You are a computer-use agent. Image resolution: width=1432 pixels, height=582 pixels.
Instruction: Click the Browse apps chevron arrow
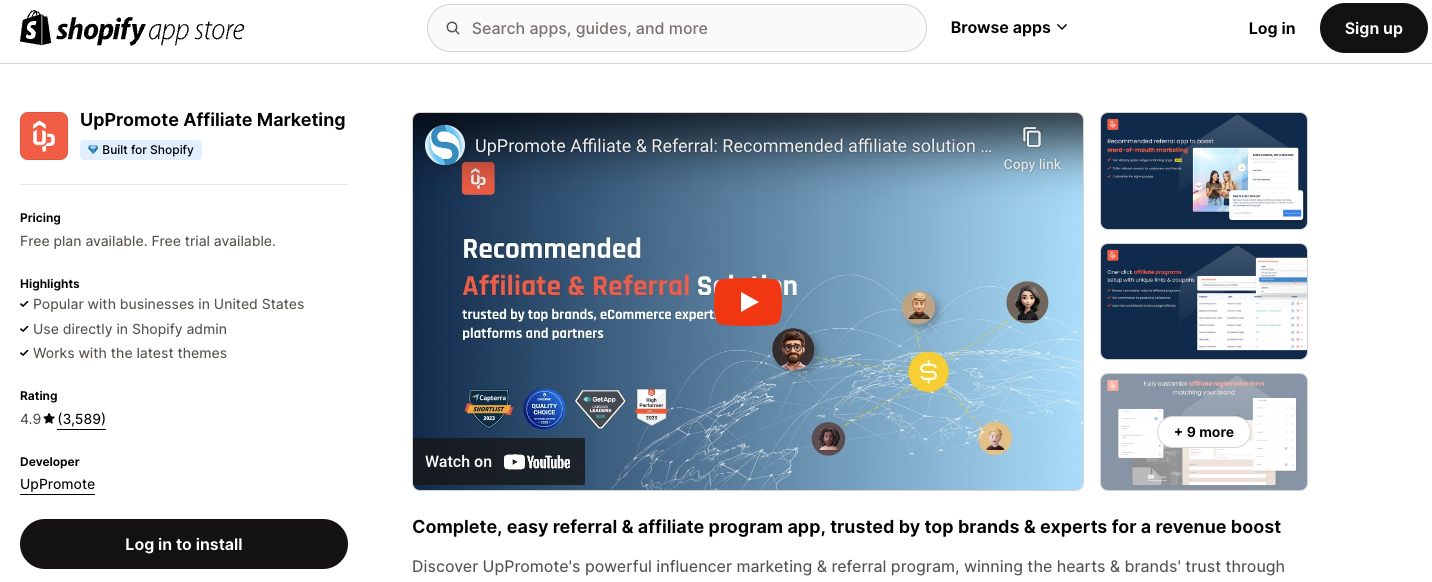point(1062,28)
